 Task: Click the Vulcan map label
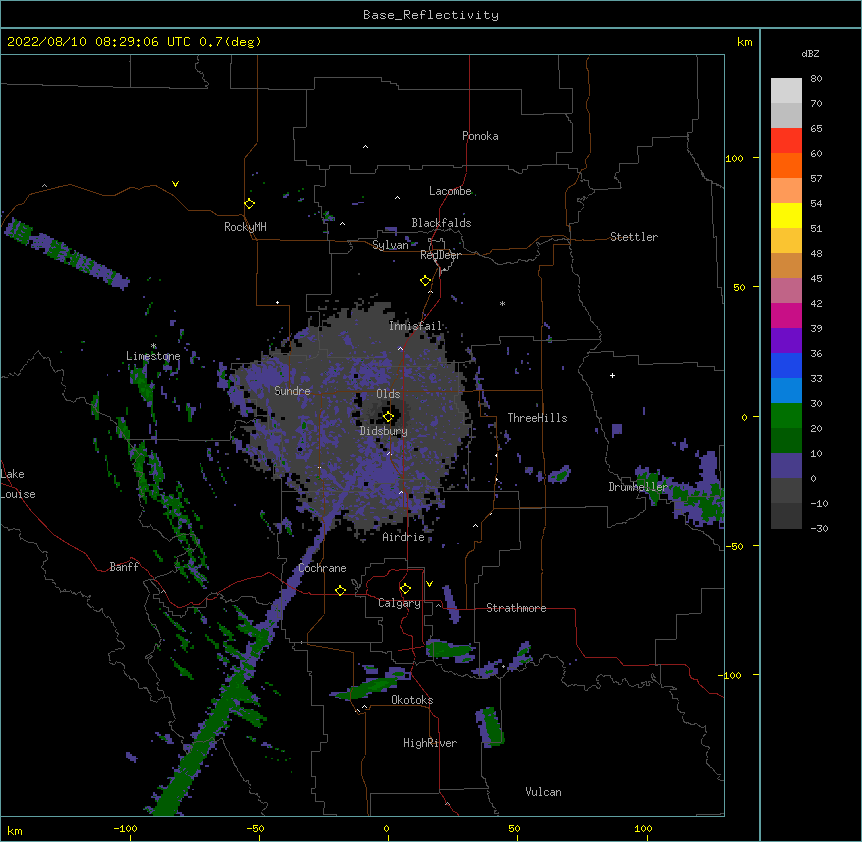pos(543,792)
